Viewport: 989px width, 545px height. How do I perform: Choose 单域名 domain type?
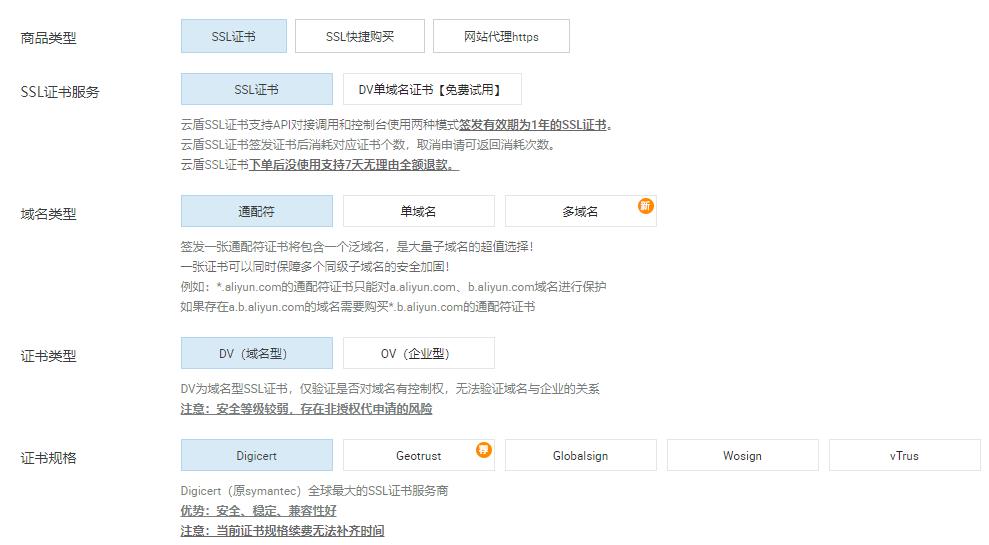[x=418, y=212]
